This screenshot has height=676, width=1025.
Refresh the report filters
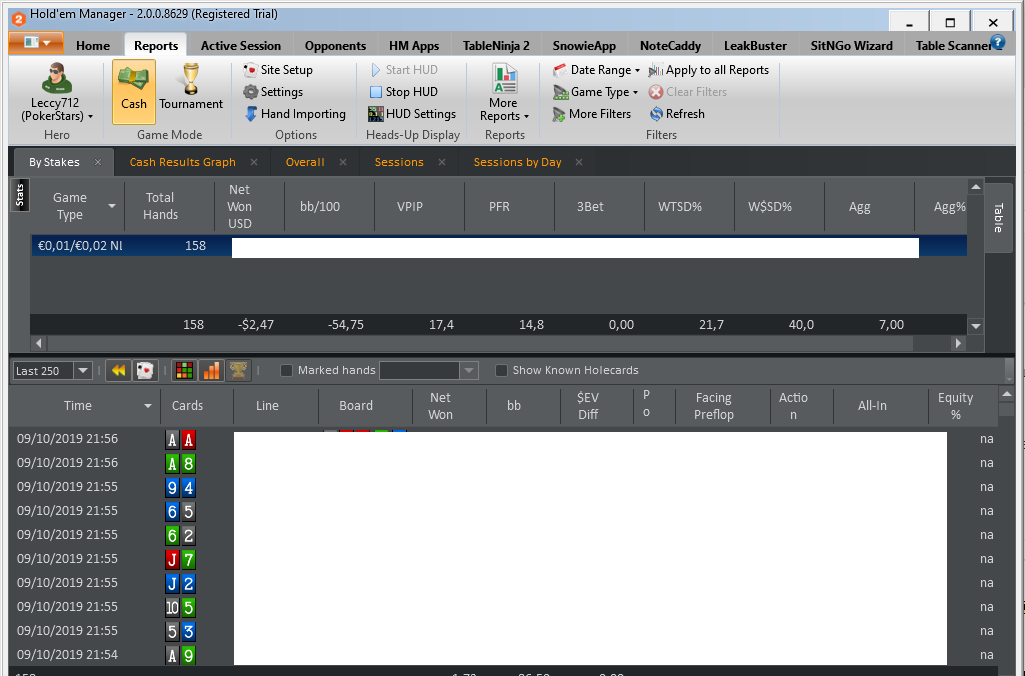pyautogui.click(x=677, y=114)
